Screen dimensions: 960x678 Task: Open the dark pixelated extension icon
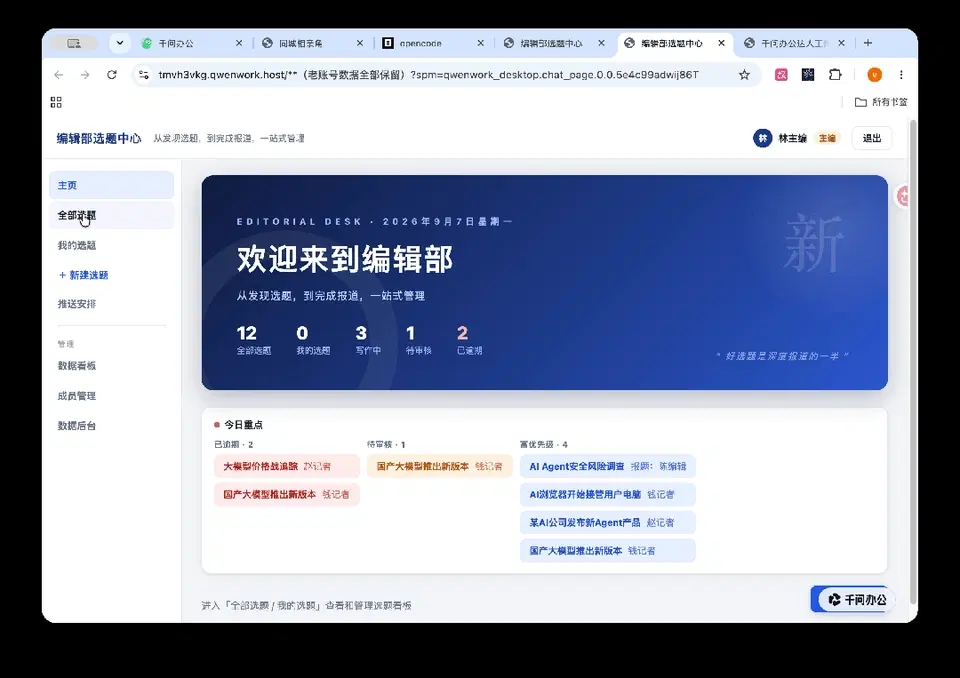[808, 75]
